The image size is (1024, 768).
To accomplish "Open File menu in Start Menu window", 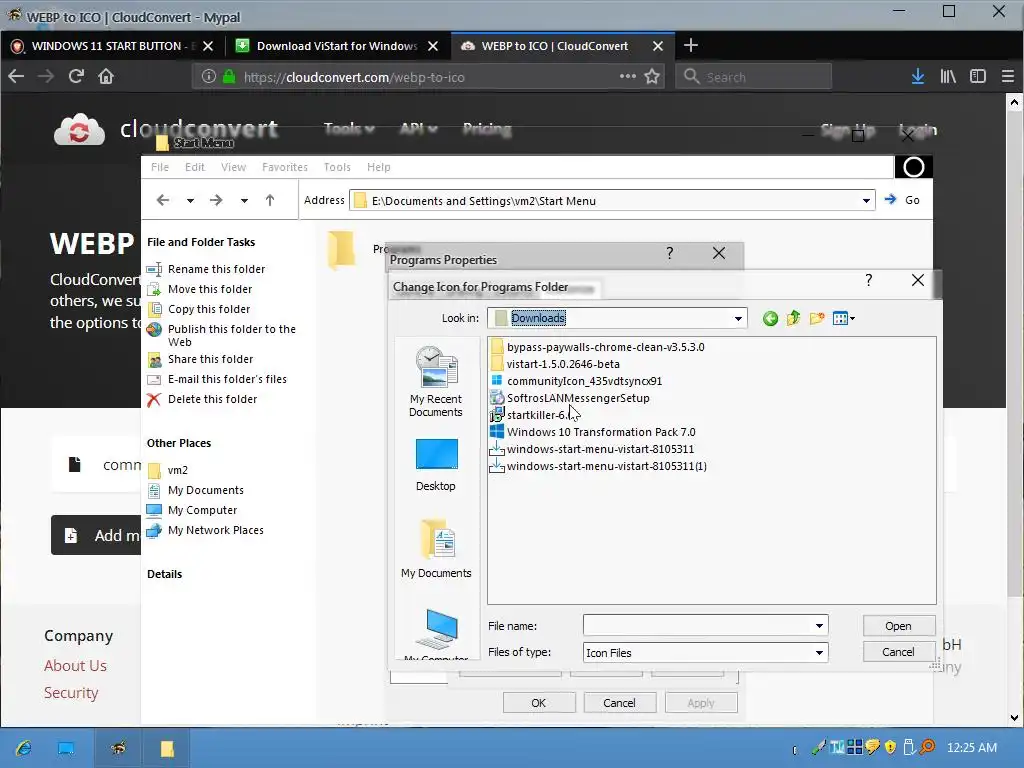I will (160, 167).
